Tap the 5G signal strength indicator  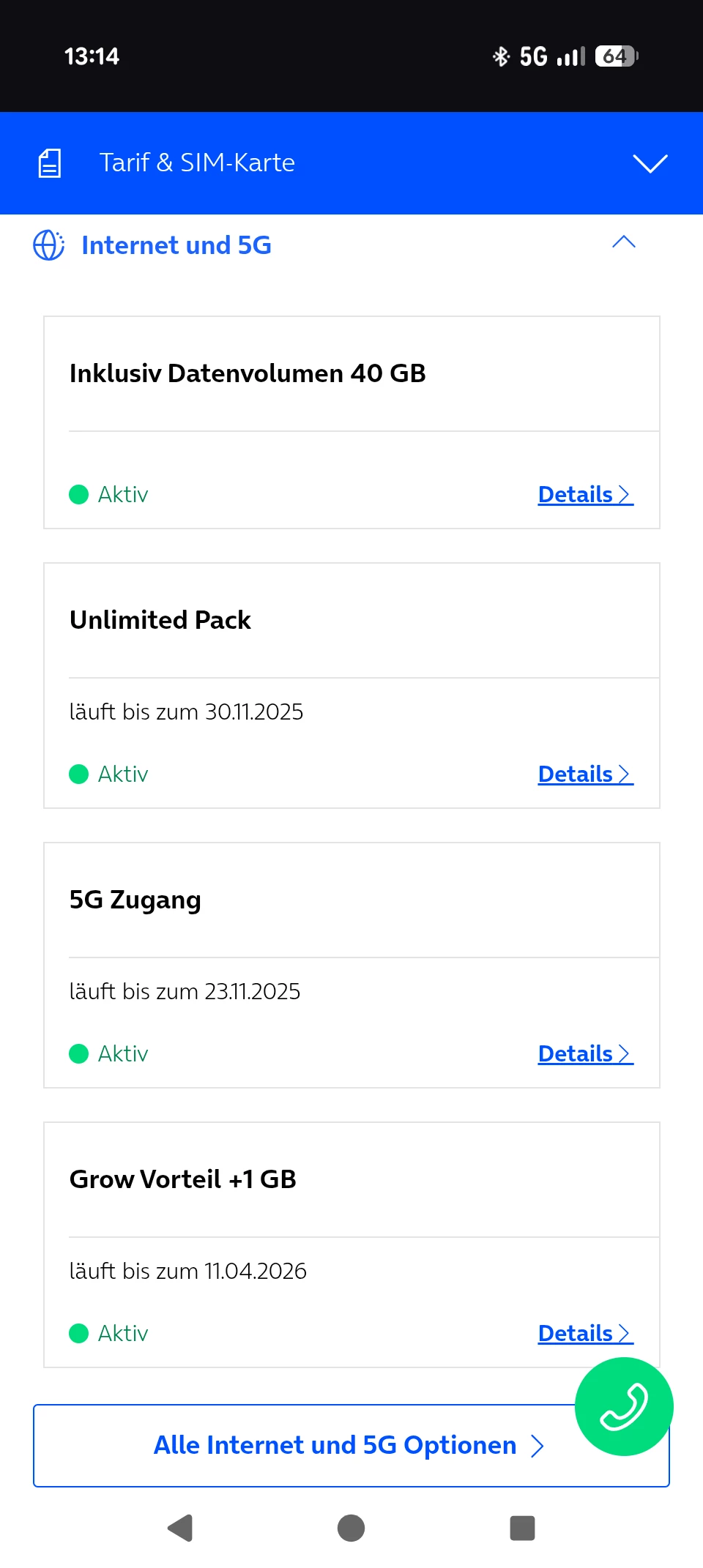point(553,56)
